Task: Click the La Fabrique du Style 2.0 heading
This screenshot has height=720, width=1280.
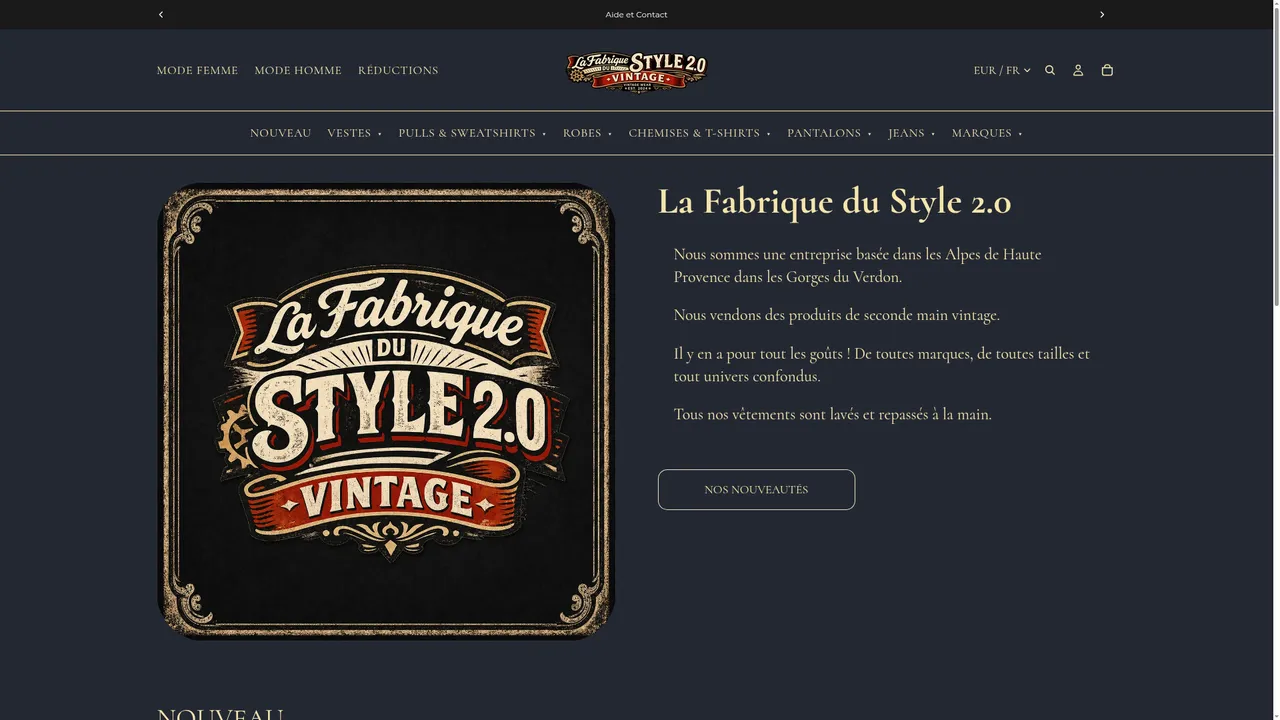Action: point(835,201)
